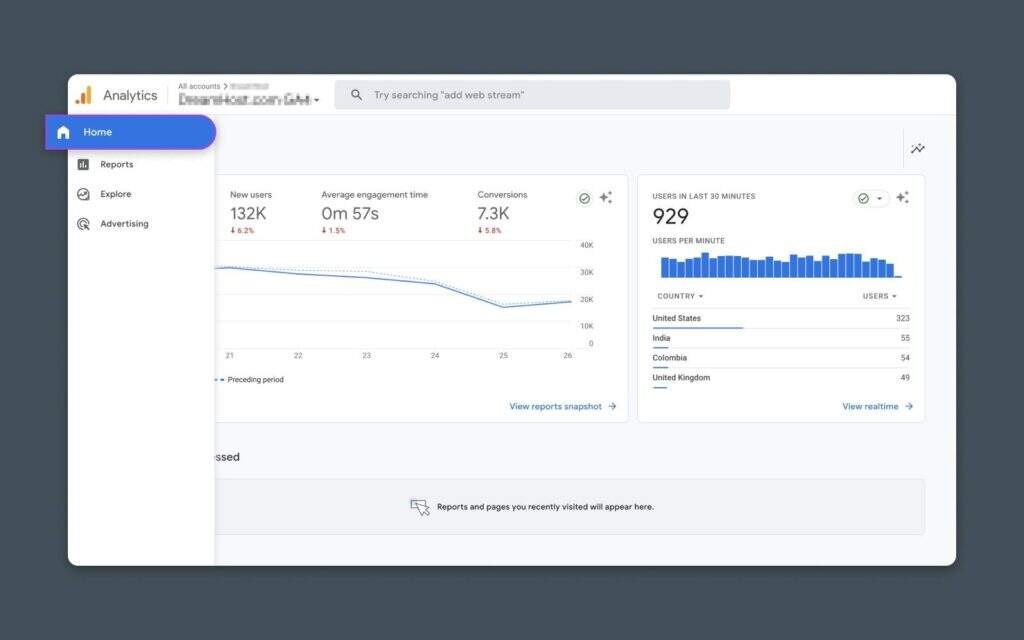Image resolution: width=1024 pixels, height=640 pixels.
Task: Open the View reports snapshot link
Action: (562, 406)
